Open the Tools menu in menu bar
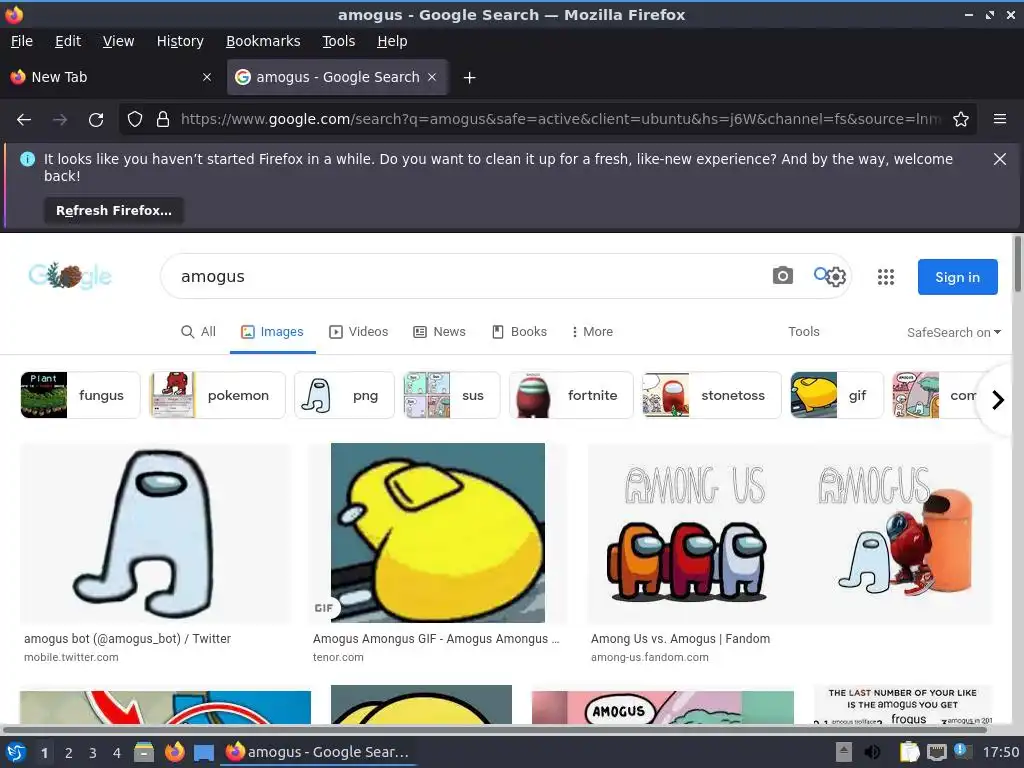Screen dimensions: 1024x768 point(338,41)
